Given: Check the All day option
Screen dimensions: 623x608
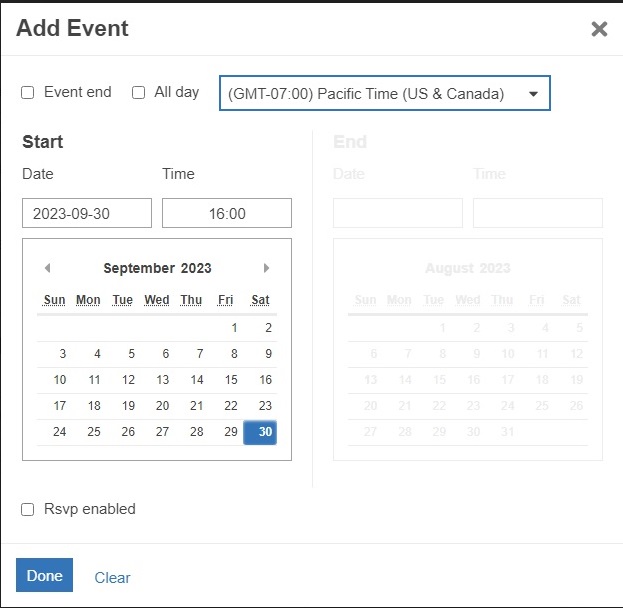Looking at the screenshot, I should 139,92.
